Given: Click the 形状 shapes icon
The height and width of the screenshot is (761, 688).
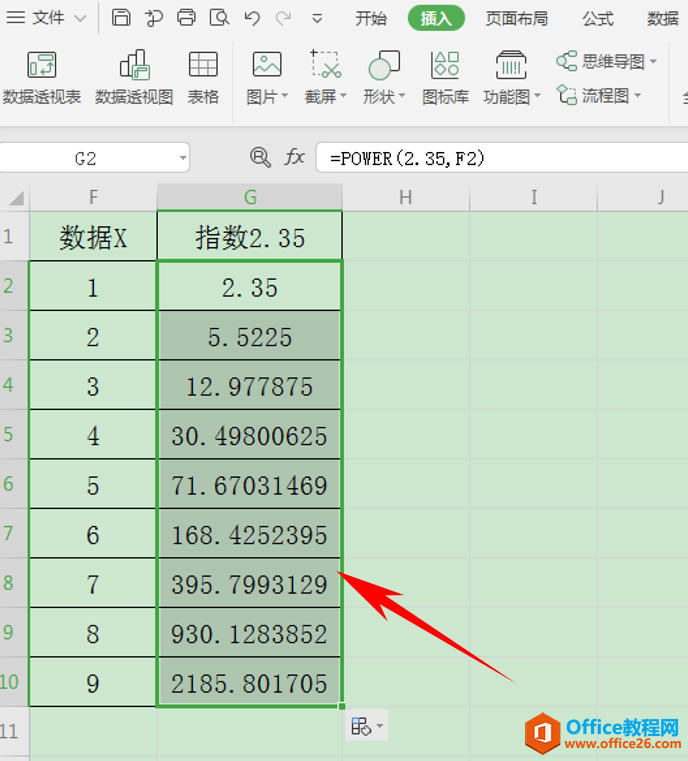Looking at the screenshot, I should tap(384, 65).
